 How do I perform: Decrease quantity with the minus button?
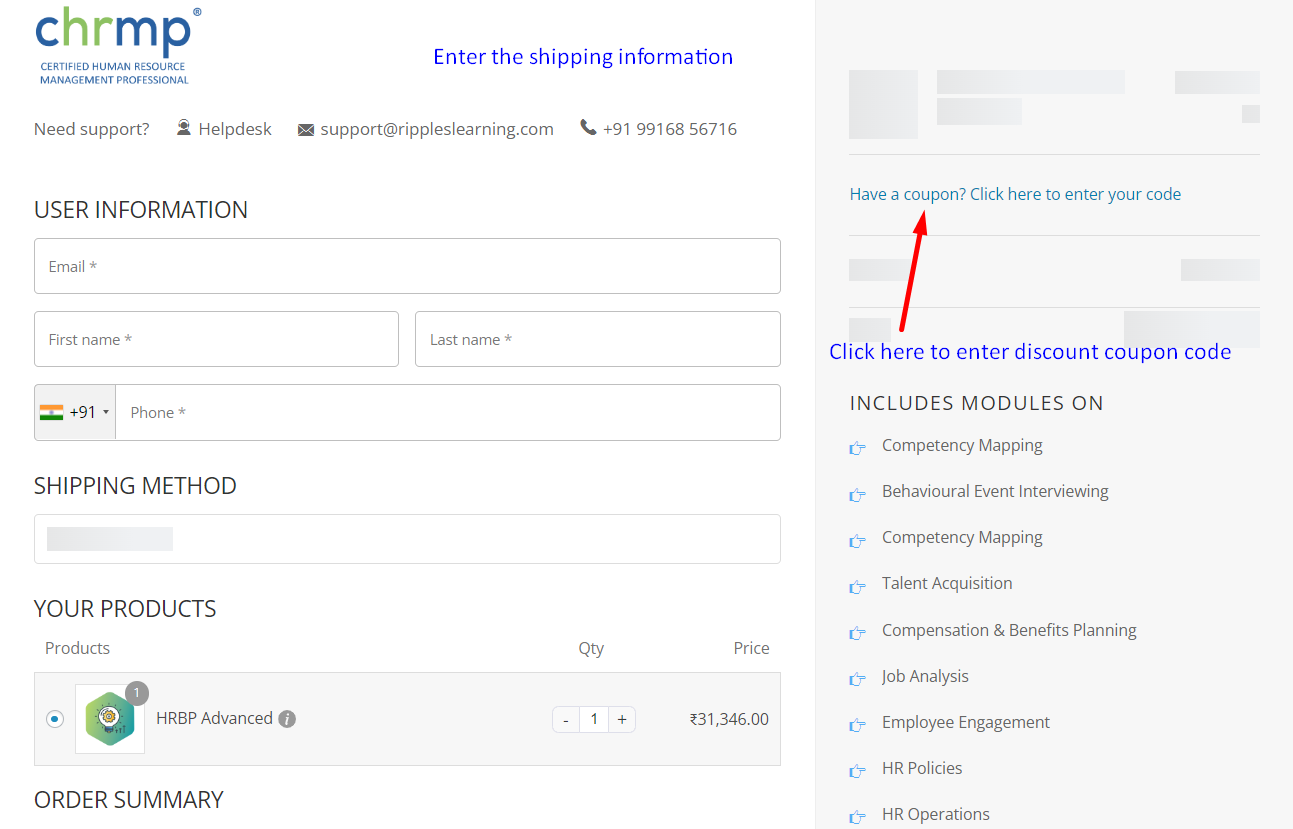click(566, 719)
